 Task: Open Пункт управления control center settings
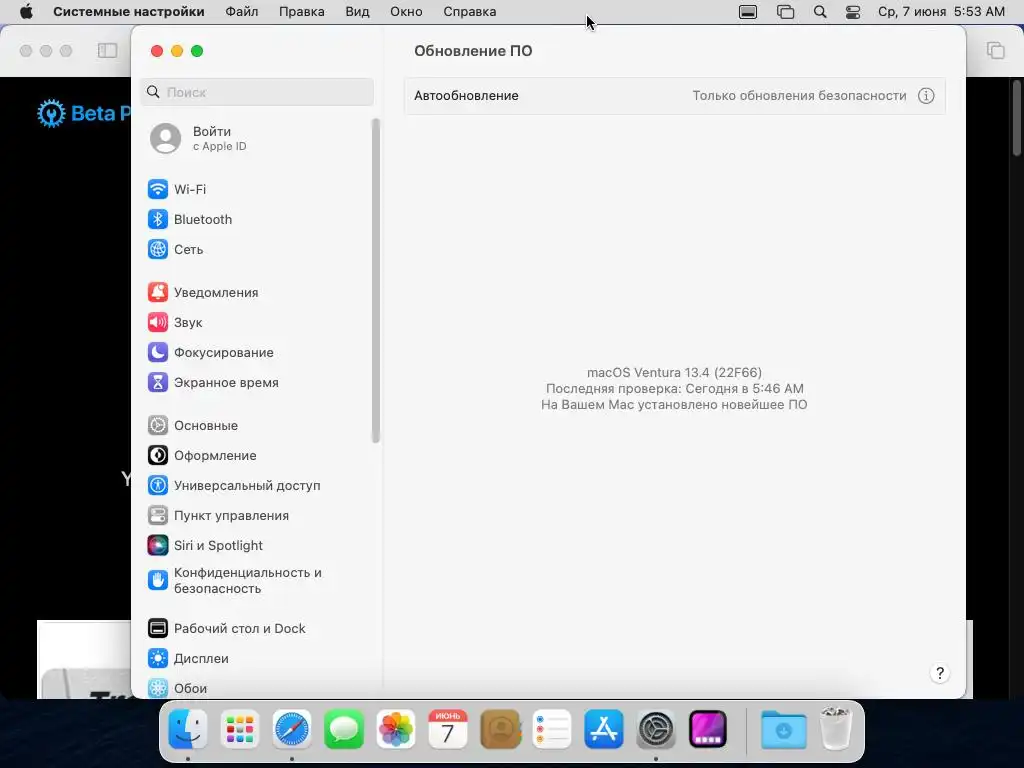tap(218, 516)
